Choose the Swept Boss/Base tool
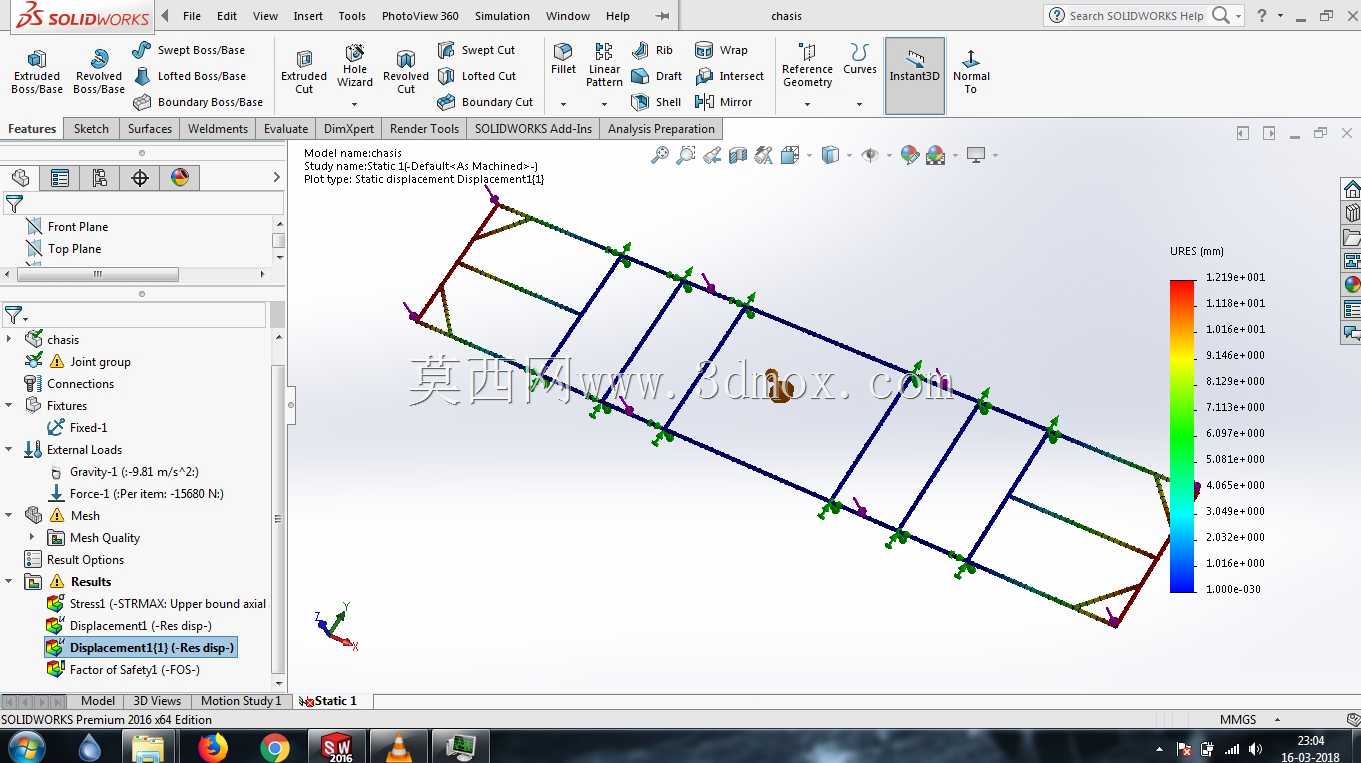This screenshot has width=1361, height=763. click(189, 50)
